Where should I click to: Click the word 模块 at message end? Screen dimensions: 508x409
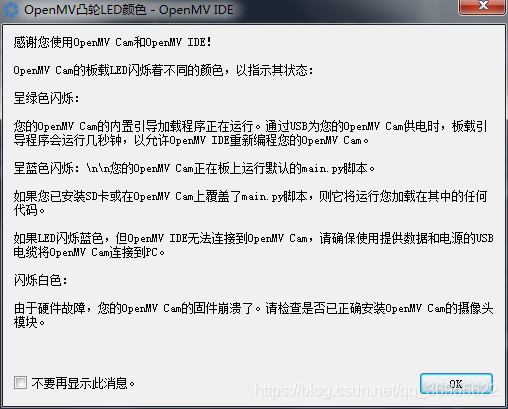[x=29, y=322]
